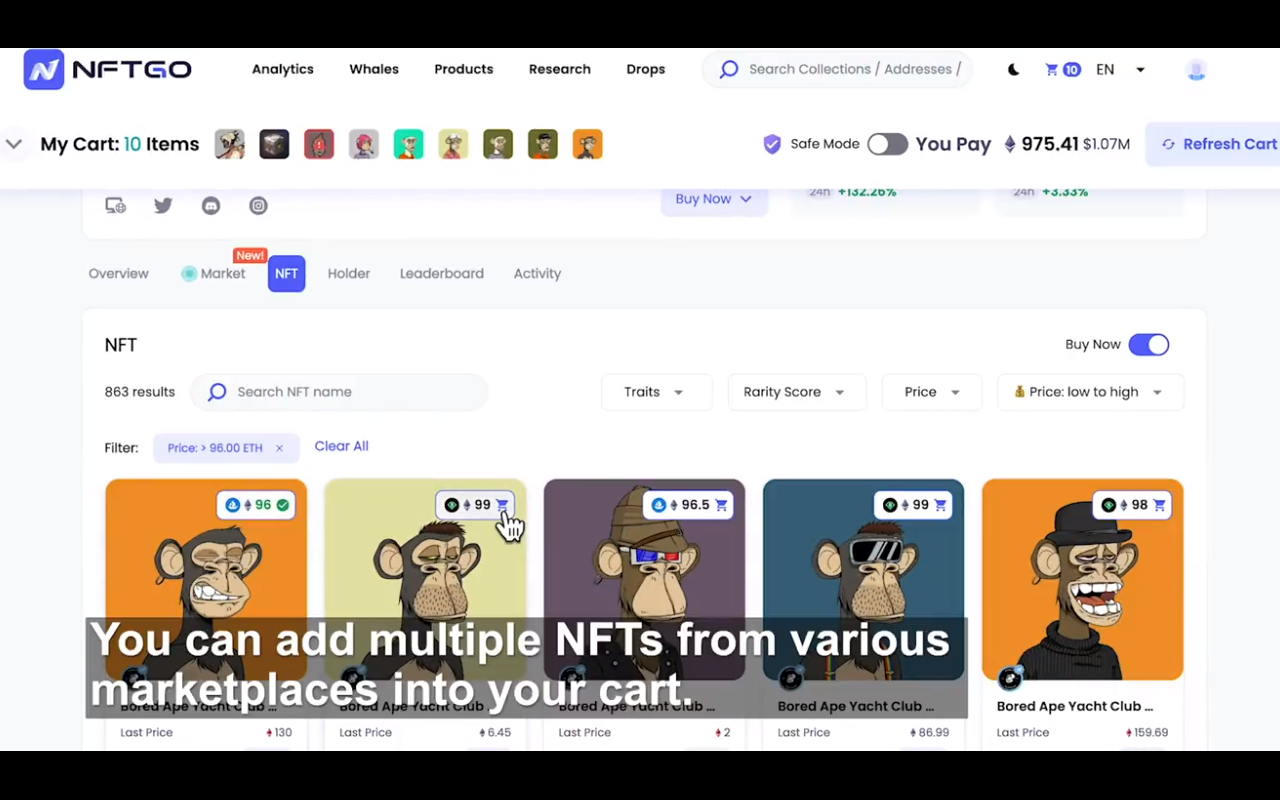Disable the Buy Now toggle
1280x800 pixels.
tap(1148, 344)
